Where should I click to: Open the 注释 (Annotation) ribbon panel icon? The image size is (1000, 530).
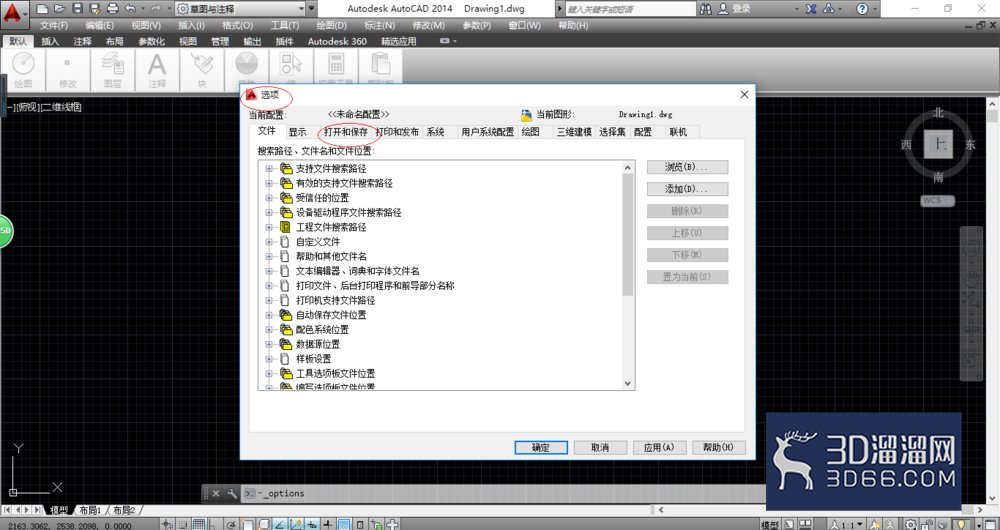pyautogui.click(x=157, y=65)
